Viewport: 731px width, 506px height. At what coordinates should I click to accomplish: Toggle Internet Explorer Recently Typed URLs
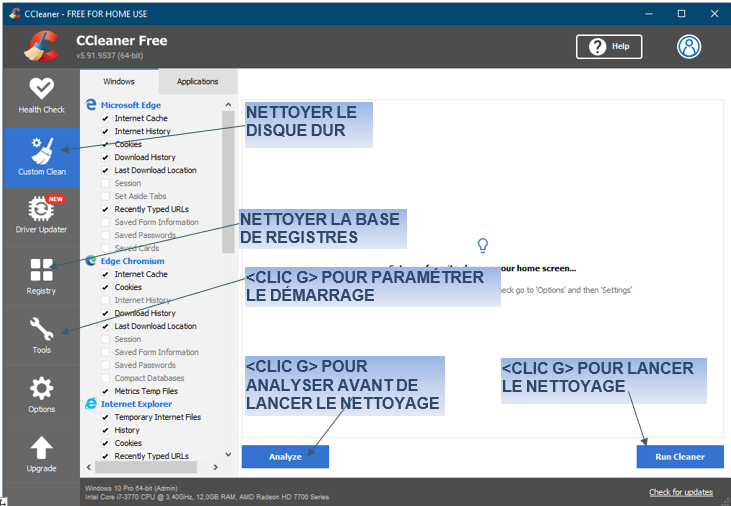point(105,456)
